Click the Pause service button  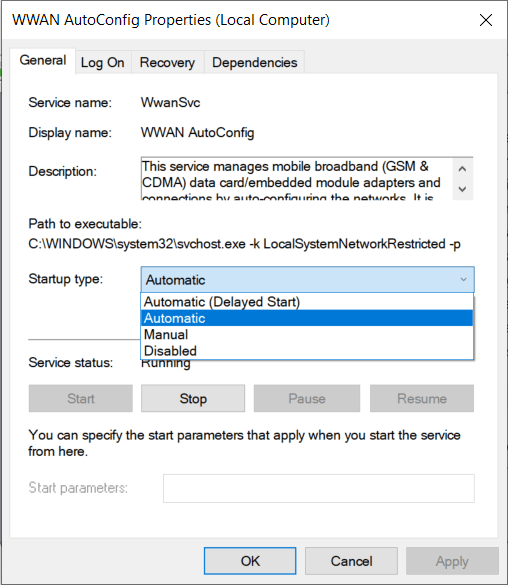(x=307, y=398)
